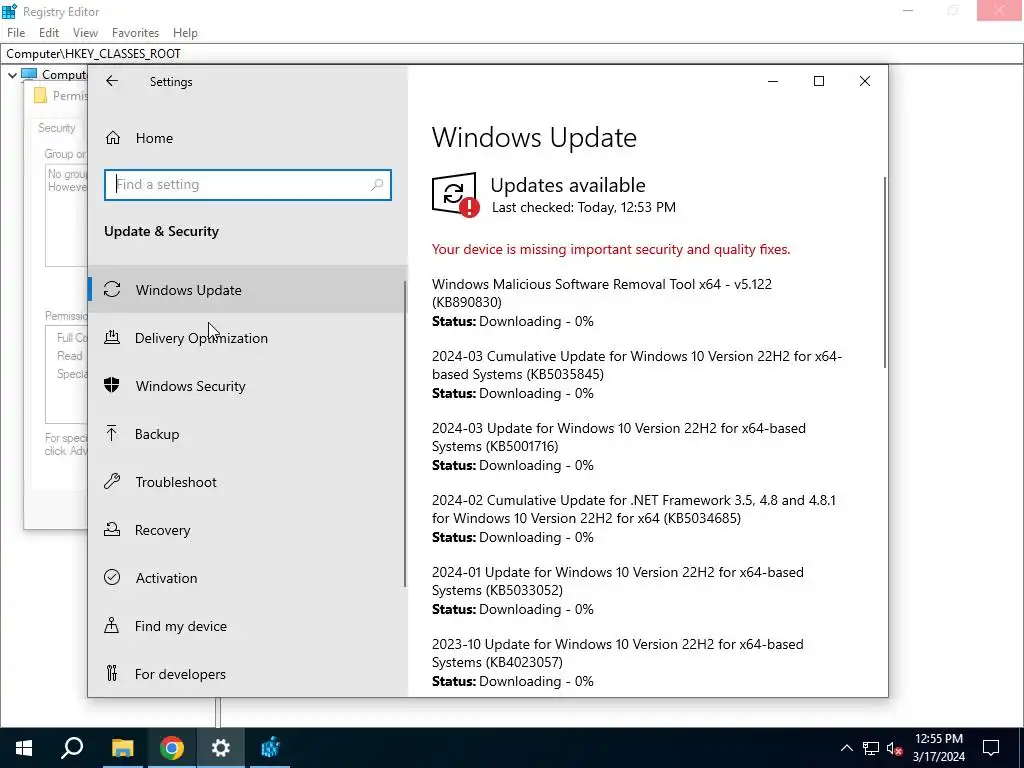Click the Updates available status icon
This screenshot has width=1024, height=768.
[x=455, y=195]
